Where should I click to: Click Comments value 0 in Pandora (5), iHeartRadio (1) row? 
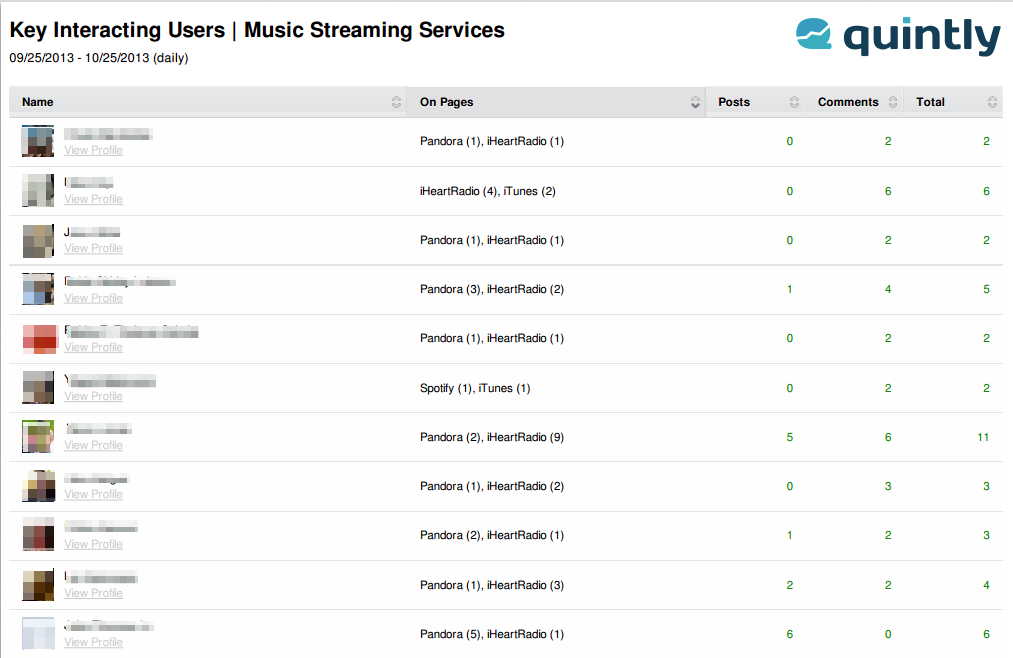pos(888,634)
